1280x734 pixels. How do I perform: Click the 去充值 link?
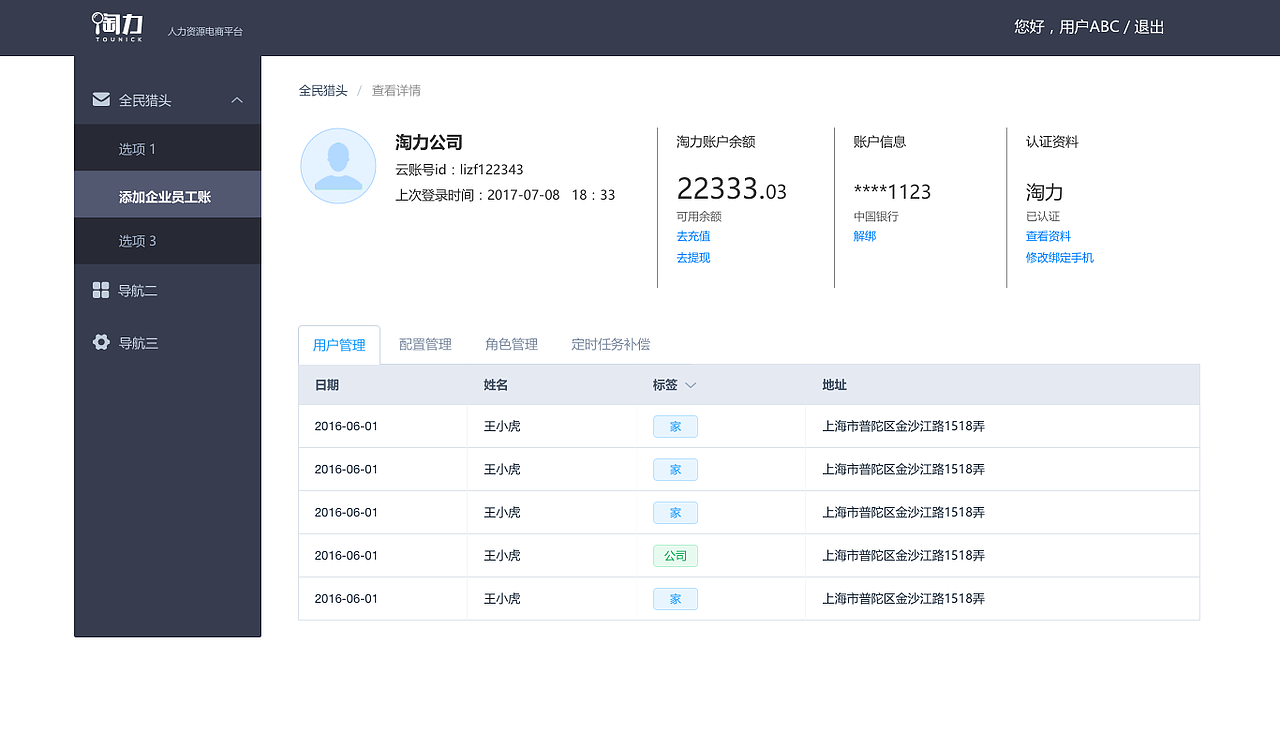click(693, 236)
